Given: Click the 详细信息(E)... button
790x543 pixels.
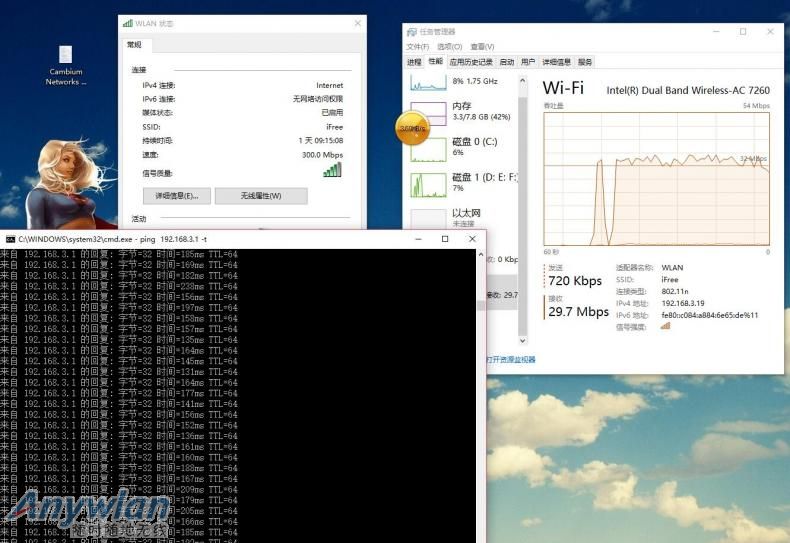Looking at the screenshot, I should (176, 196).
